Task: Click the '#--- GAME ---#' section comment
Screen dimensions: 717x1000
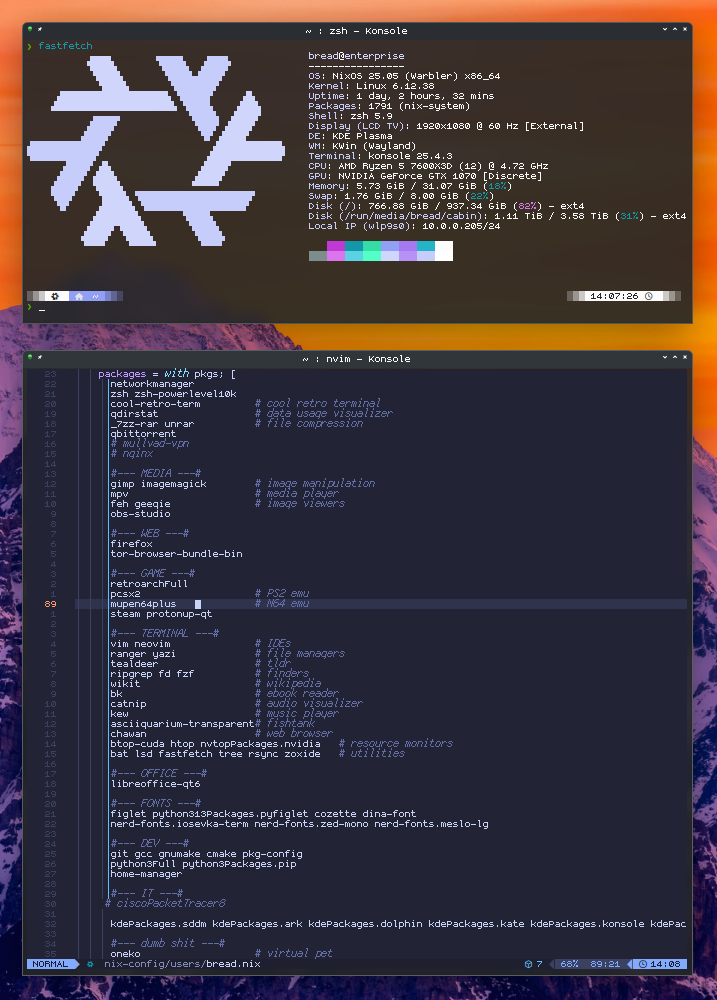Action: 152,573
